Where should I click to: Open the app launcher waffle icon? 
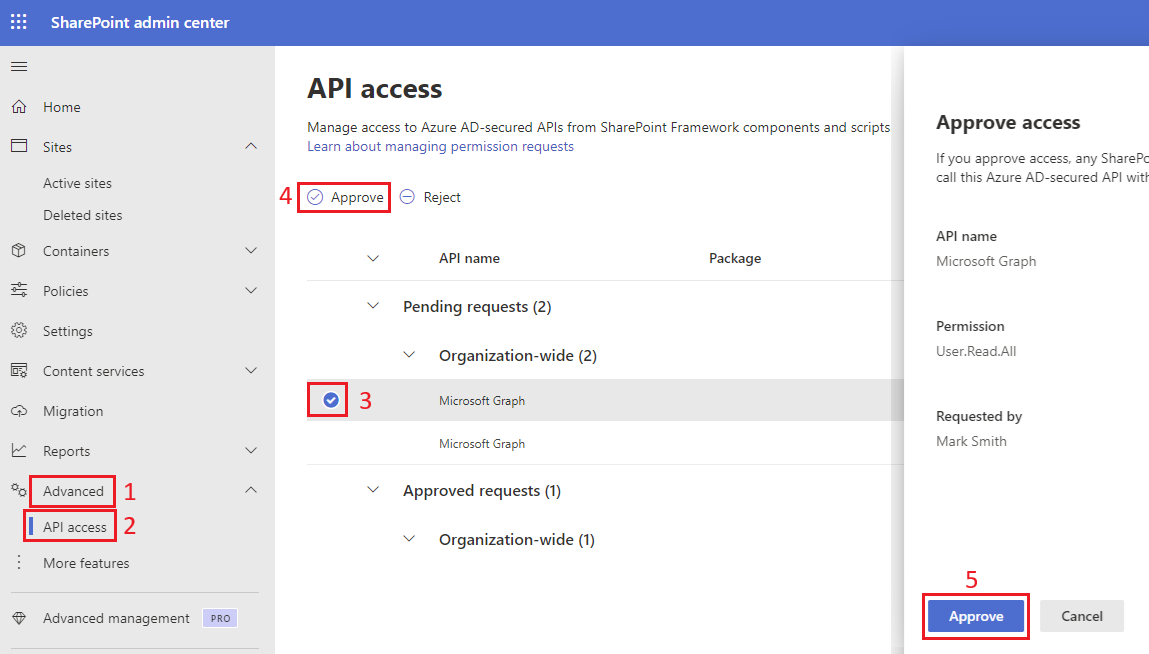click(19, 22)
